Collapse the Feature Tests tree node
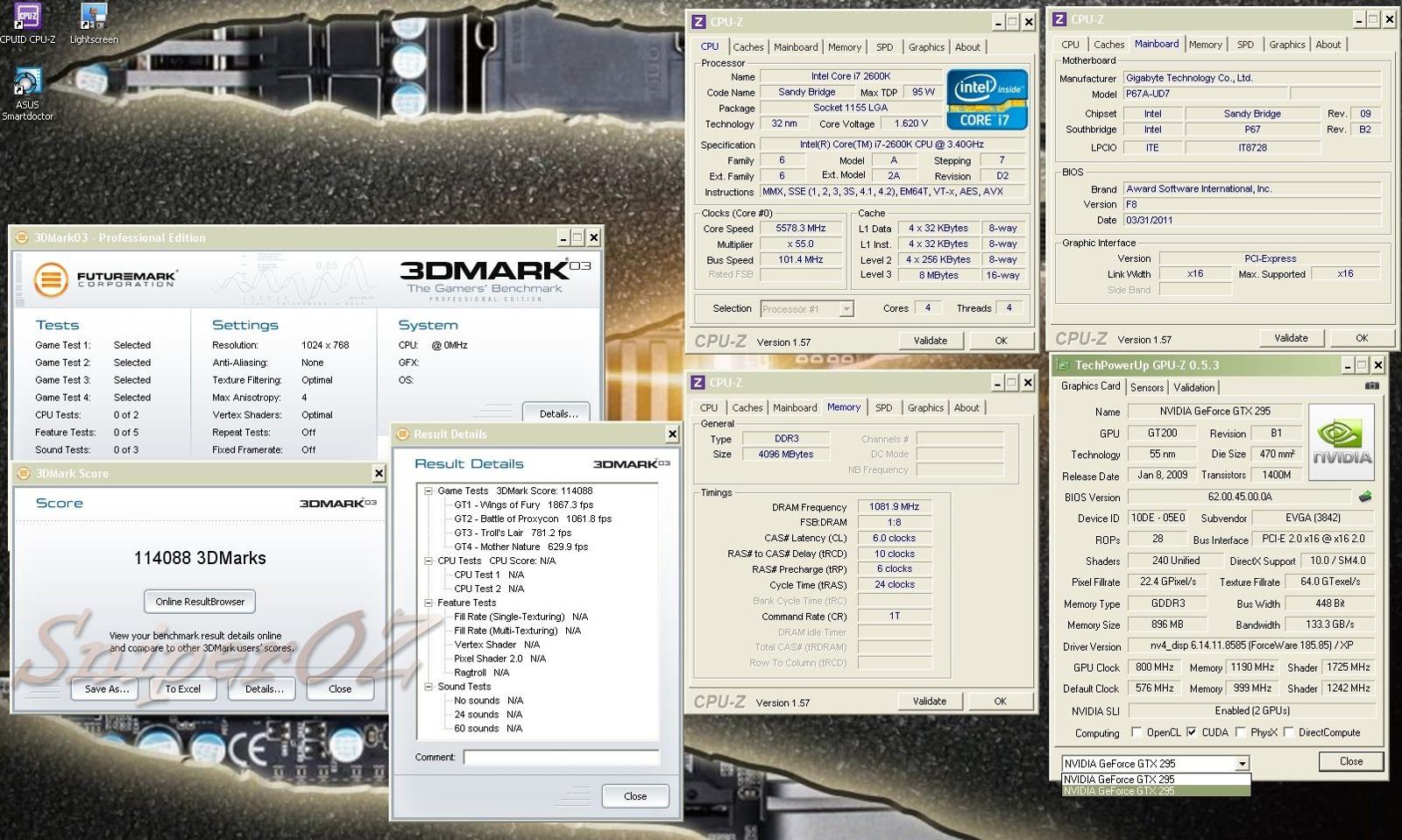Image resolution: width=1402 pixels, height=840 pixels. (x=428, y=604)
